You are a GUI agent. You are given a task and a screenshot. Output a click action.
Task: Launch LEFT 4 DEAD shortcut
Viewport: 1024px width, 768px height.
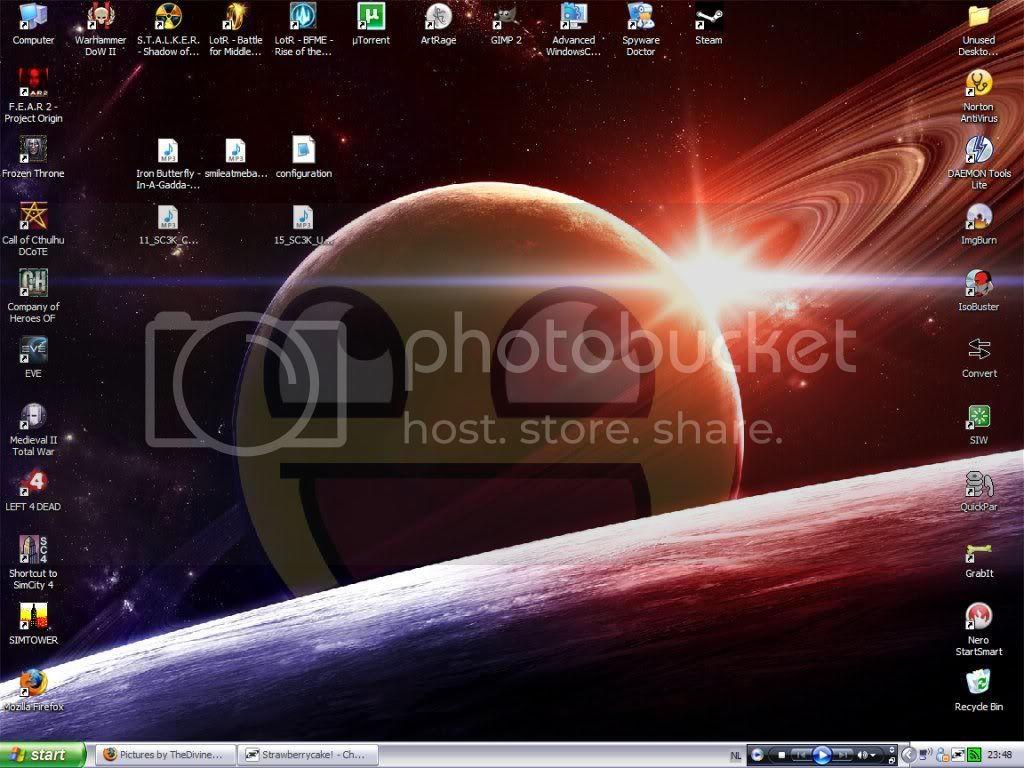pyautogui.click(x=33, y=490)
